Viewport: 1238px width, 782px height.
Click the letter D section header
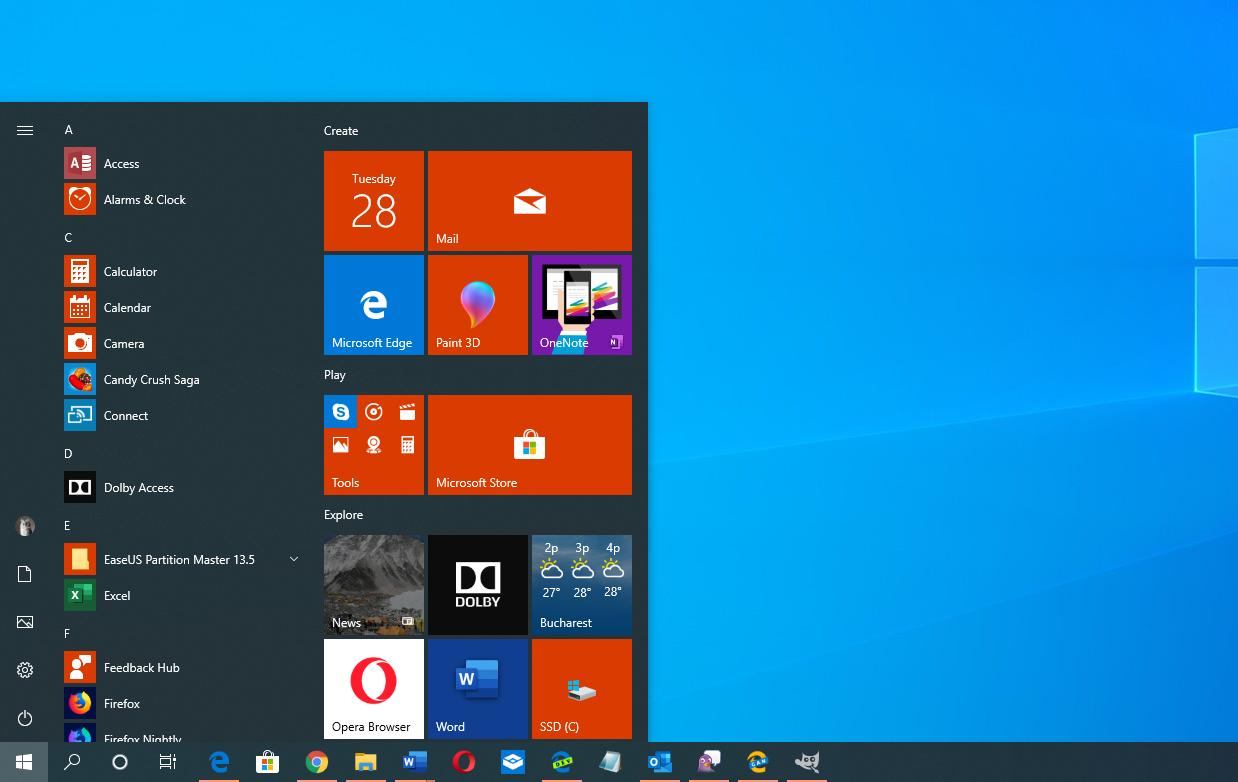point(69,454)
